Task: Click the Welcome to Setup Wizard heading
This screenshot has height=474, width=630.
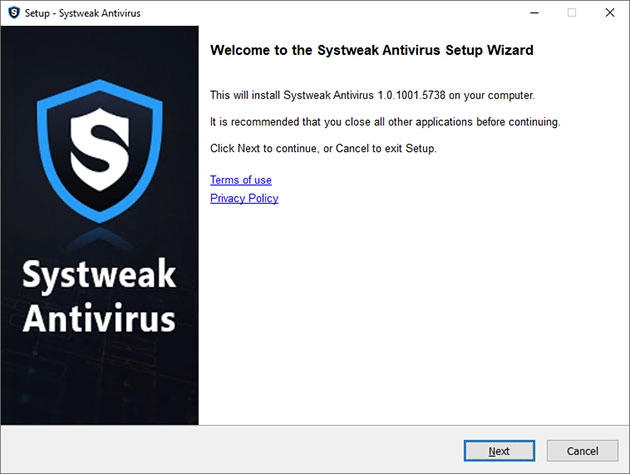Action: tap(371, 49)
